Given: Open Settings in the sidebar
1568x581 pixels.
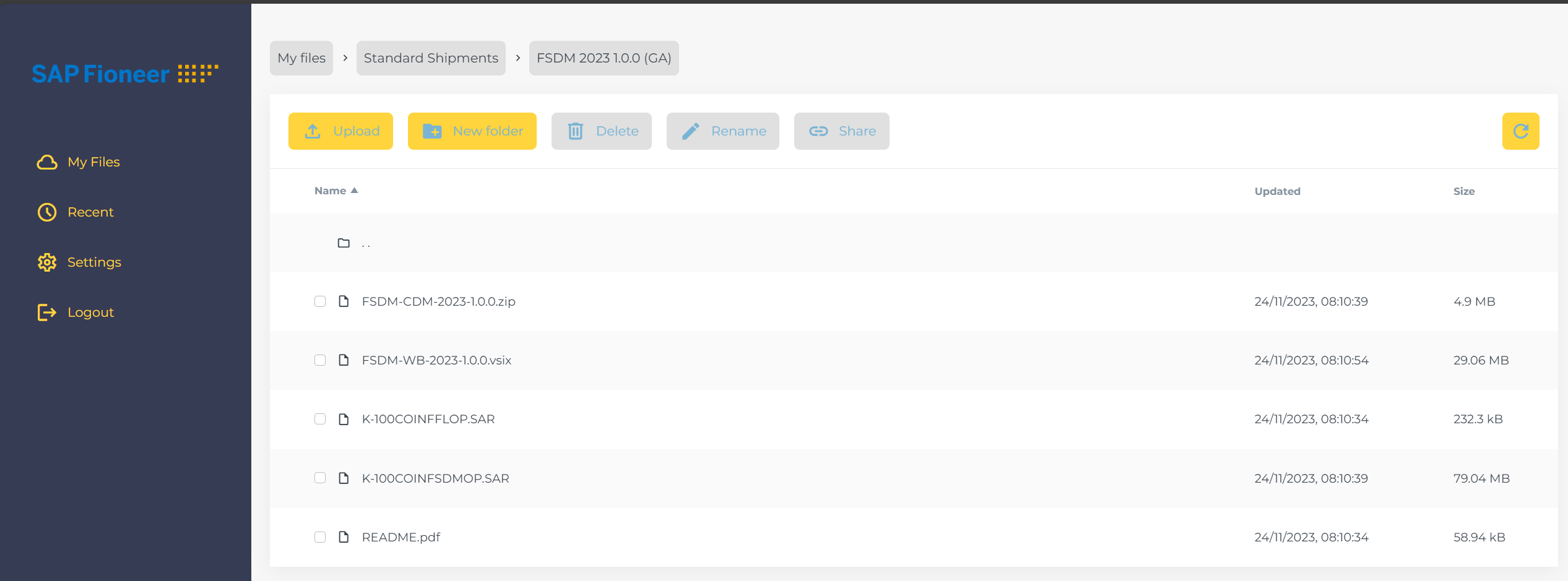Looking at the screenshot, I should [94, 262].
